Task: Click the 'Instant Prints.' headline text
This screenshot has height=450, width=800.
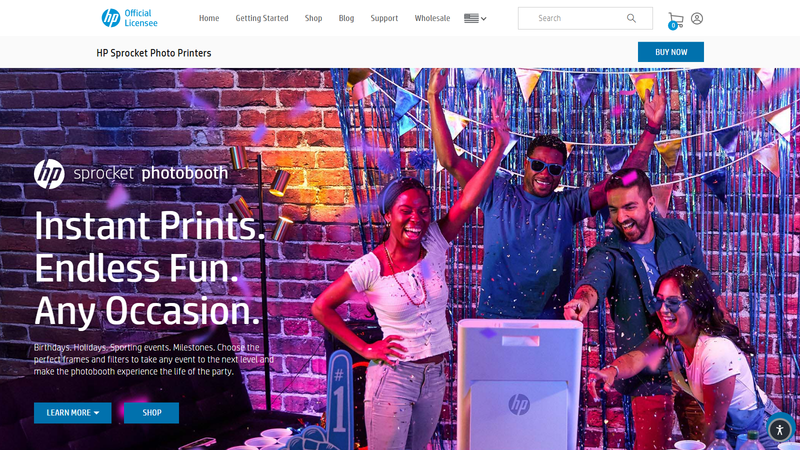Action: coord(150,226)
